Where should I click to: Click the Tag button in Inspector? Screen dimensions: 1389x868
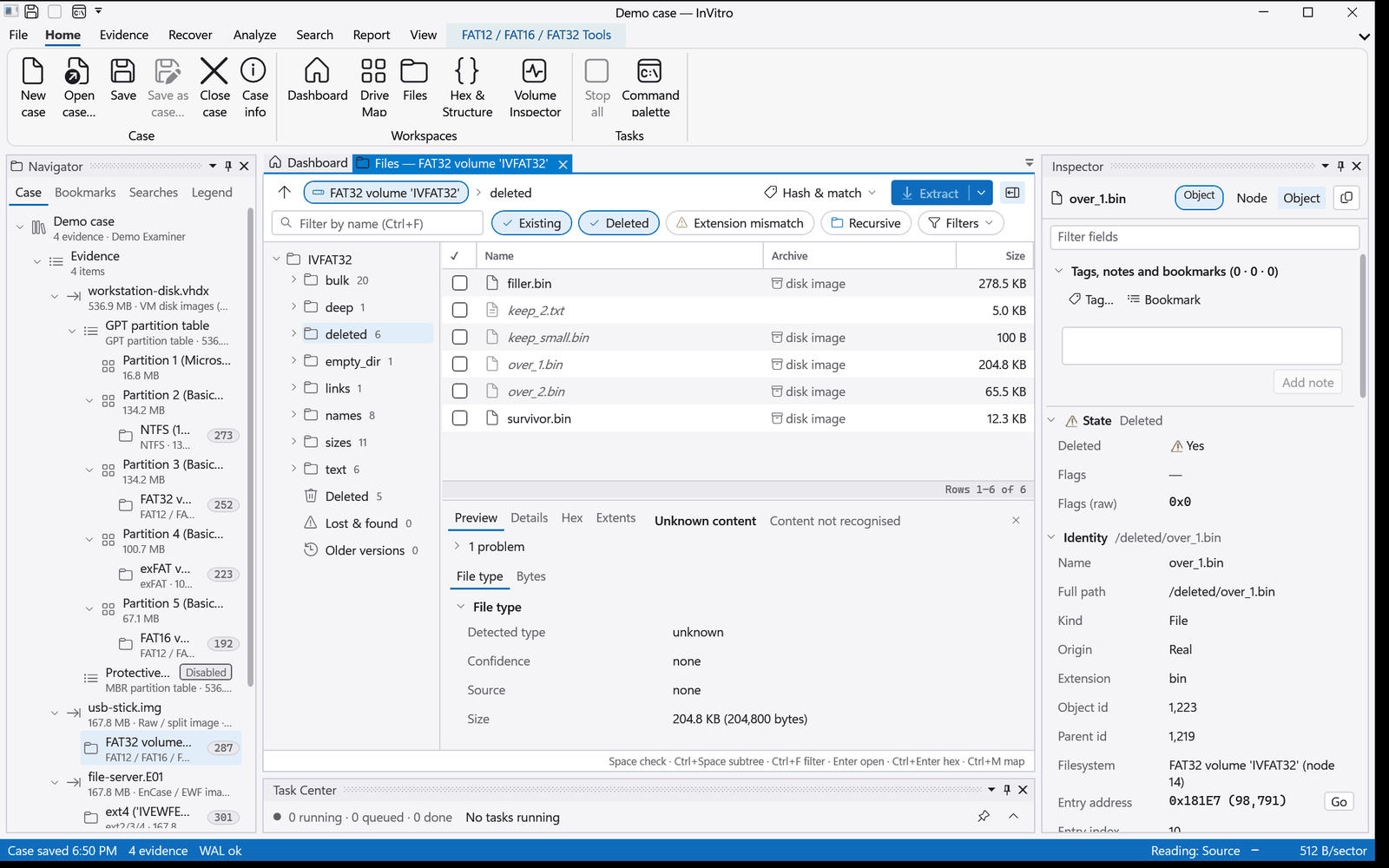coord(1090,299)
